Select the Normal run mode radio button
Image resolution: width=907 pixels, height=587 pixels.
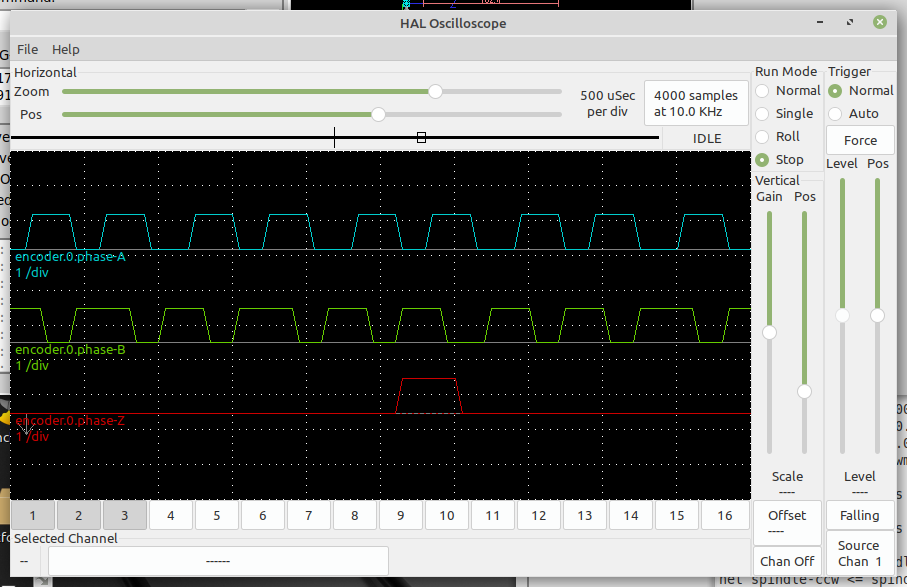click(763, 91)
